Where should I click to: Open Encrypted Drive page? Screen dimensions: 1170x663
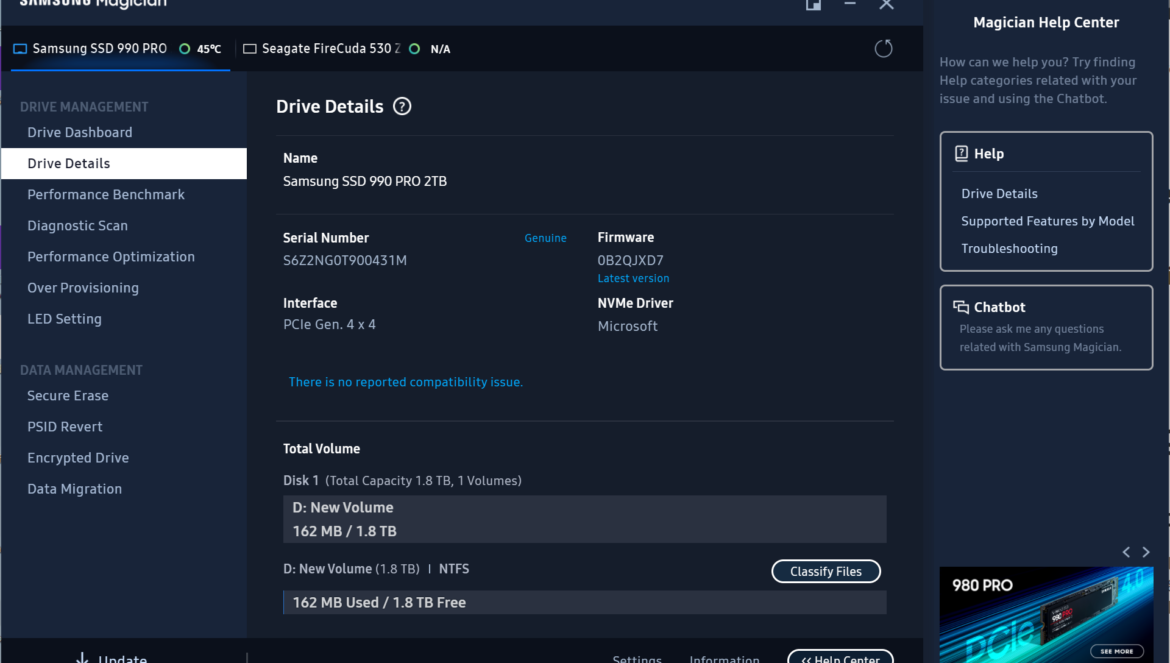[x=78, y=458]
